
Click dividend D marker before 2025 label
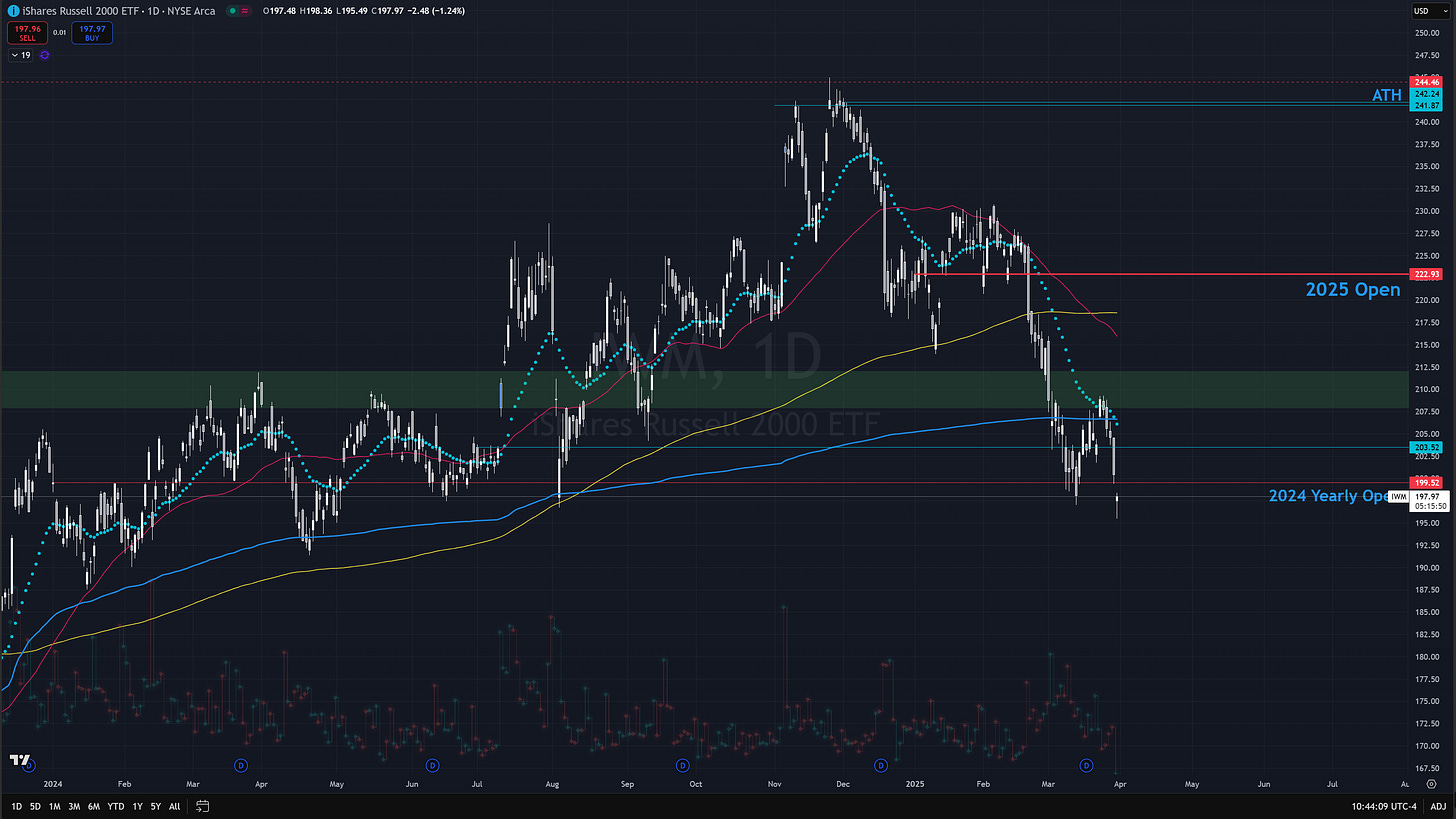click(881, 765)
